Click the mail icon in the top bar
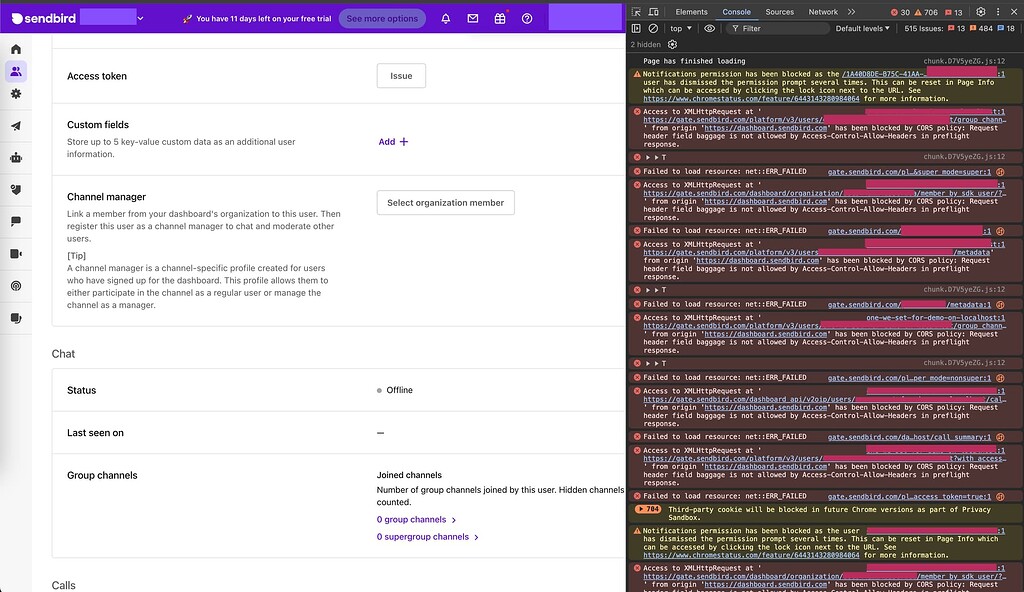 [x=472, y=18]
